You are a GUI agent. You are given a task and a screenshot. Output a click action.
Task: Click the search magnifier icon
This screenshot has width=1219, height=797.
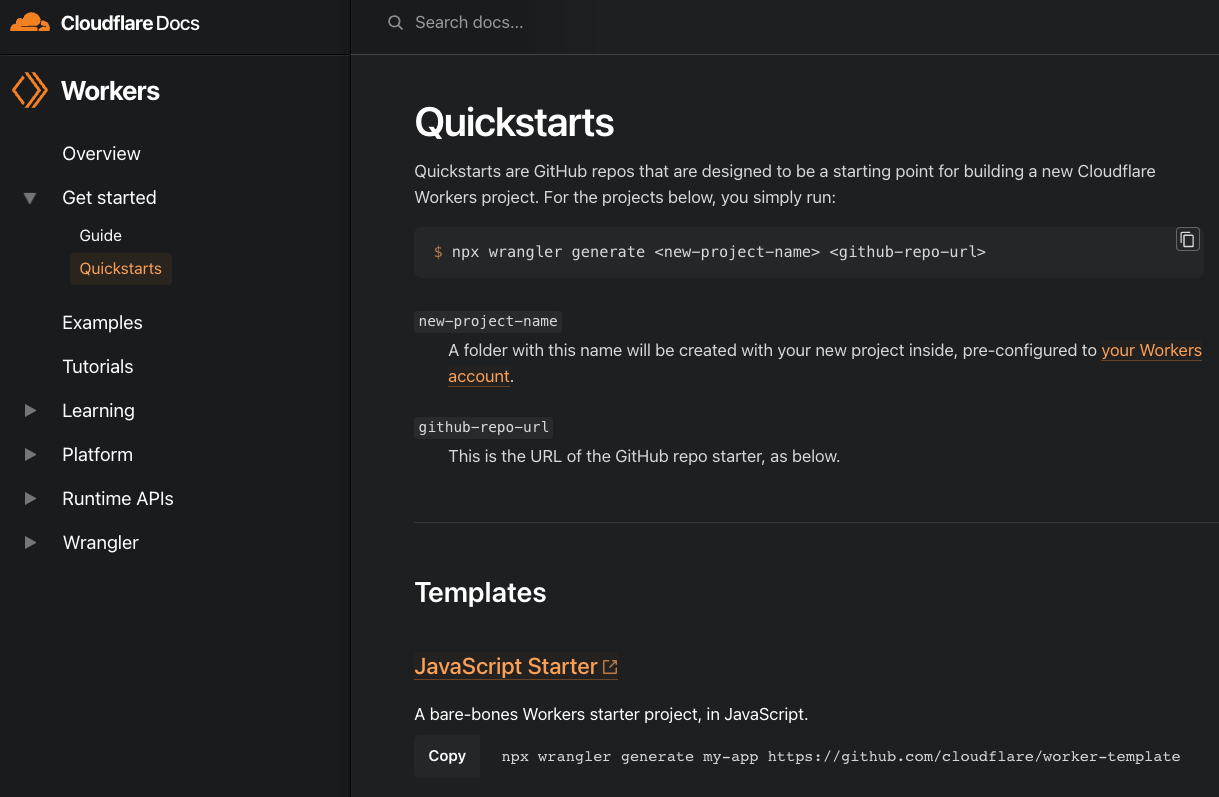395,22
